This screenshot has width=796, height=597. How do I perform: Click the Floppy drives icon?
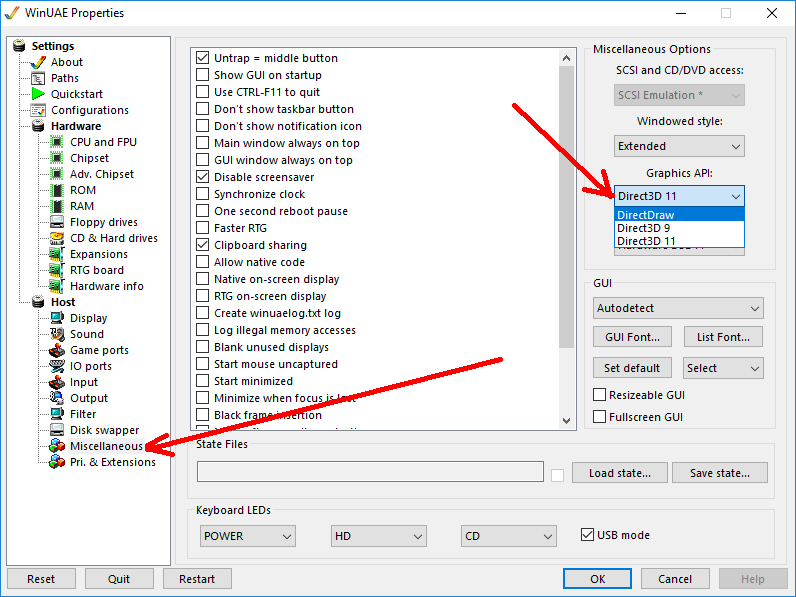(x=57, y=222)
